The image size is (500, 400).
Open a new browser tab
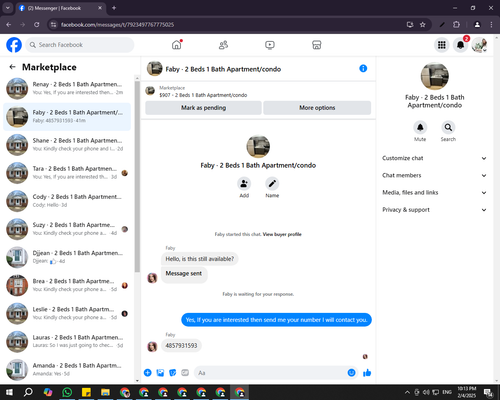tap(114, 8)
